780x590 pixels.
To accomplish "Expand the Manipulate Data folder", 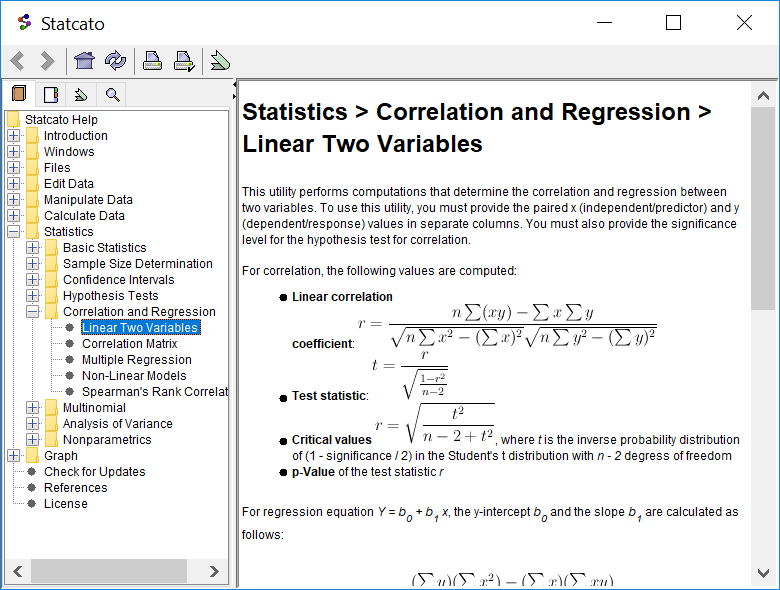I will [13, 200].
